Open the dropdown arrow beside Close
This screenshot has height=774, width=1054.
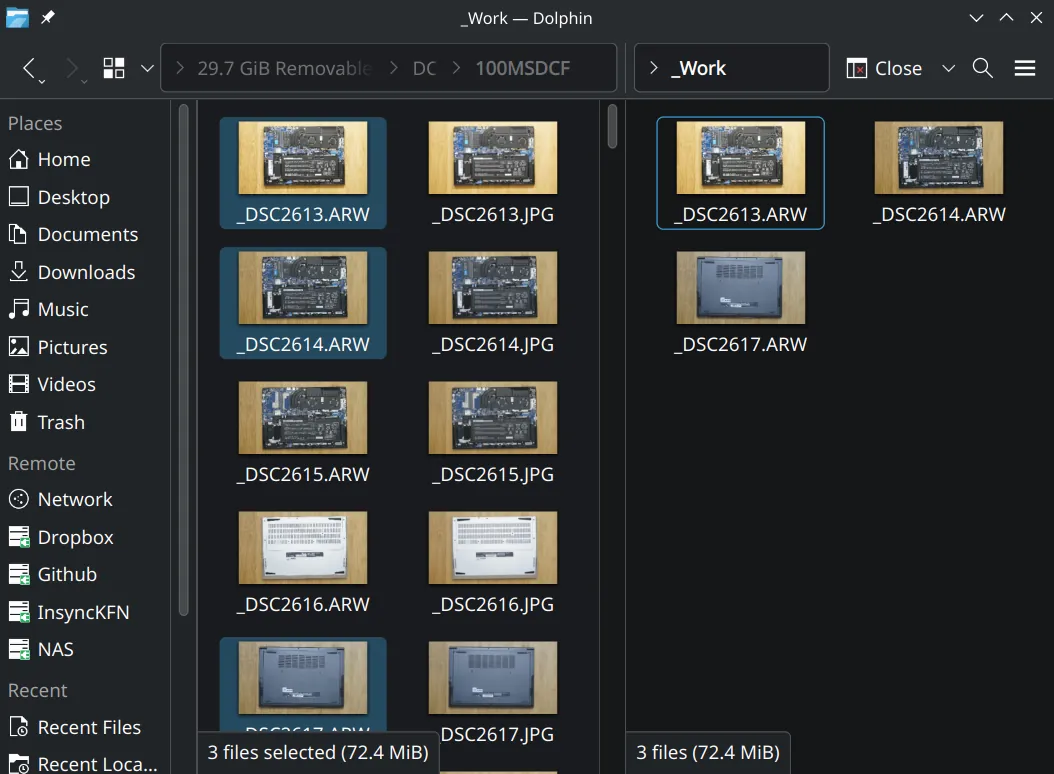[948, 68]
